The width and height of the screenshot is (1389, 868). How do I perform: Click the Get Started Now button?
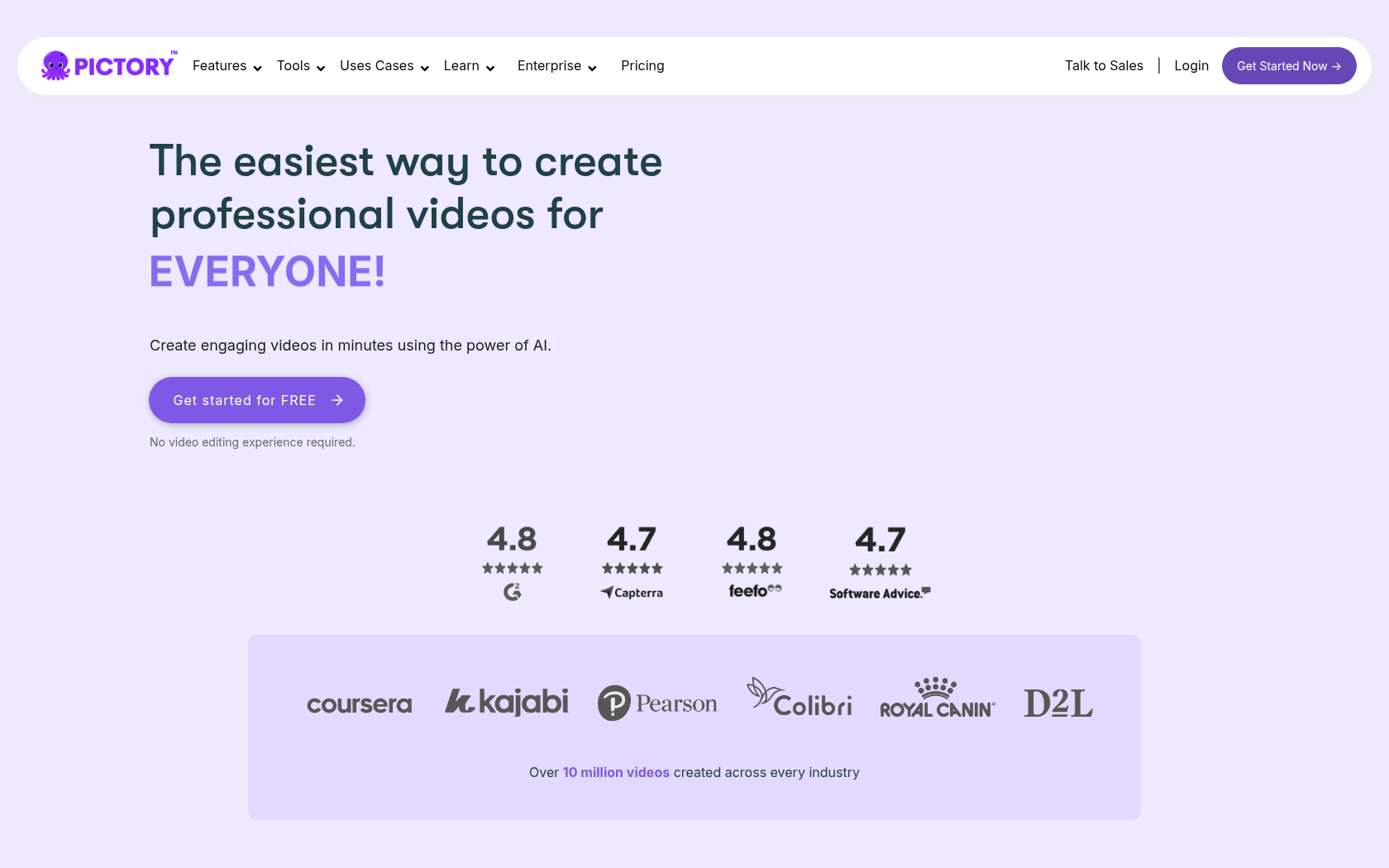[1289, 65]
